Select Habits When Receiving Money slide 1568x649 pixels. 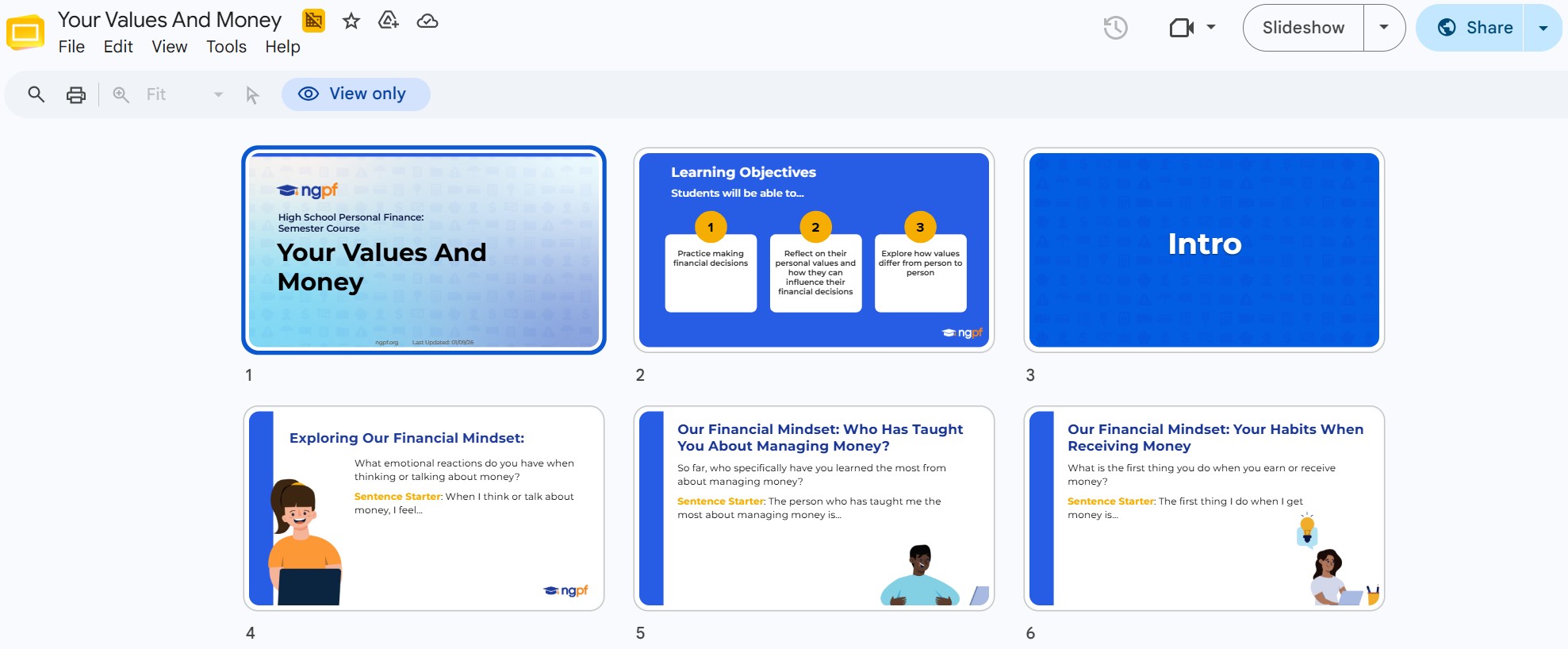coord(1204,509)
